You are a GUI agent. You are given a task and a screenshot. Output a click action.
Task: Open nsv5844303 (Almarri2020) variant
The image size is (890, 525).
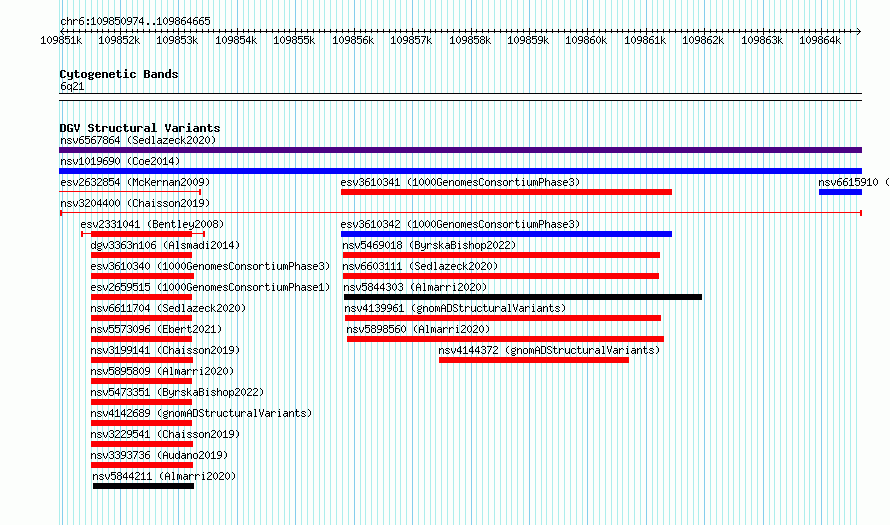coord(415,287)
